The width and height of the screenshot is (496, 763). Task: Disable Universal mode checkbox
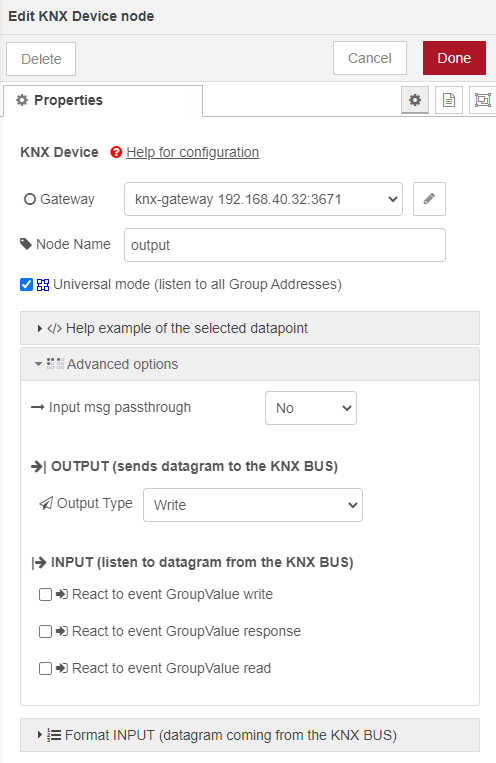click(26, 285)
